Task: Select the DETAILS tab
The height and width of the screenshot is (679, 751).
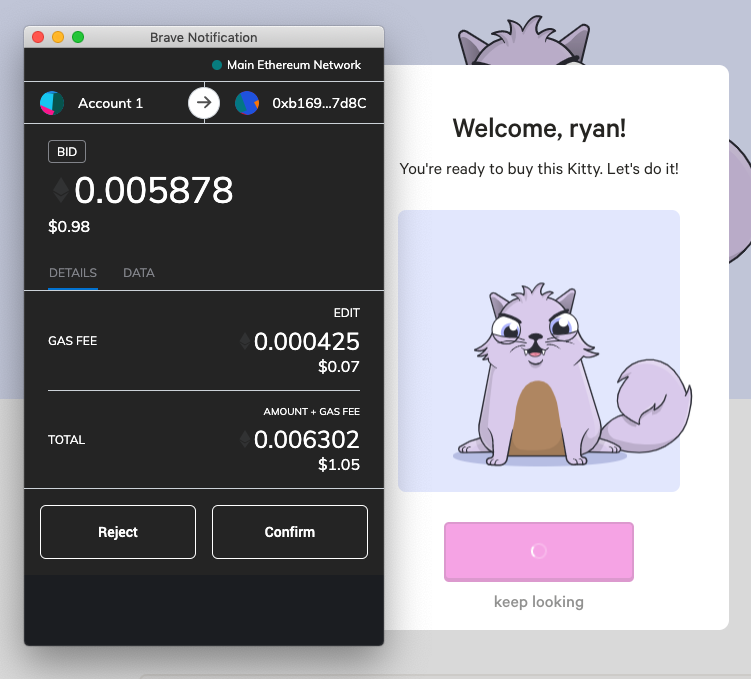Action: pos(73,273)
